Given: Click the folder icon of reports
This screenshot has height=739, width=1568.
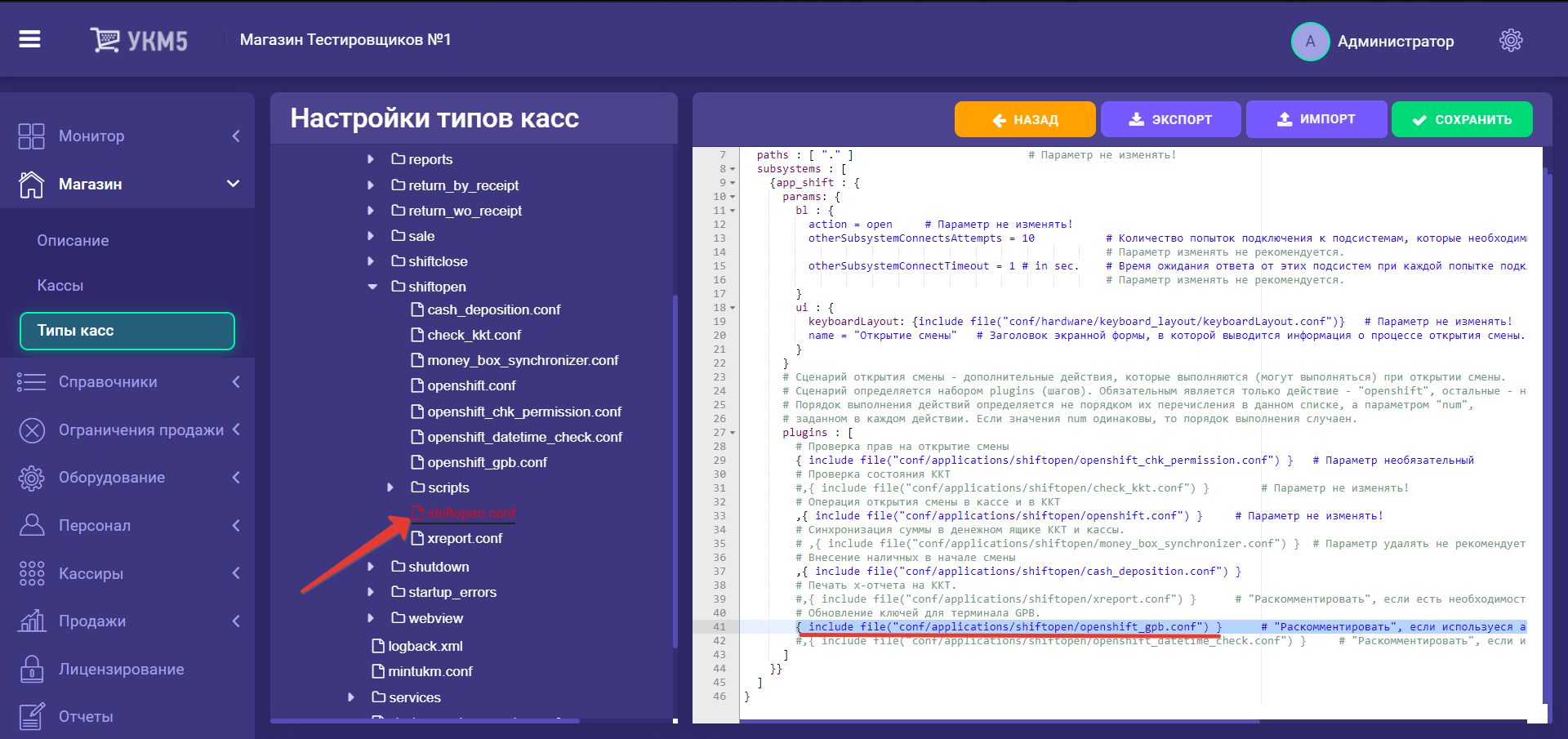Looking at the screenshot, I should [x=399, y=159].
